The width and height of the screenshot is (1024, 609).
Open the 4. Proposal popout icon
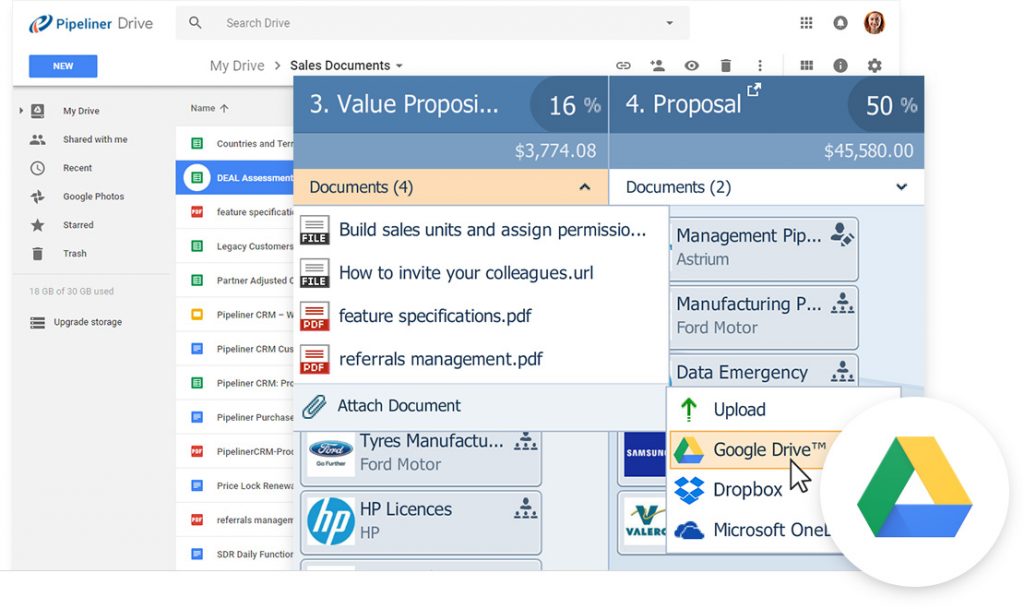tap(754, 89)
